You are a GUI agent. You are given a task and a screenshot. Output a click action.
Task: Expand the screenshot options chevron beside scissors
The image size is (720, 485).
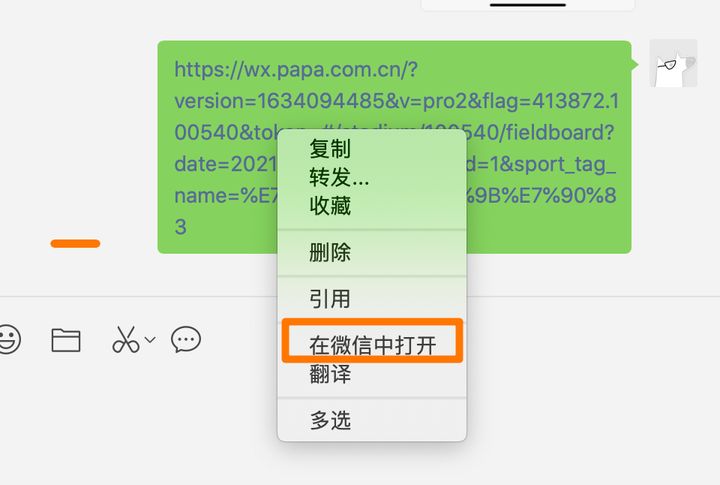click(x=150, y=340)
